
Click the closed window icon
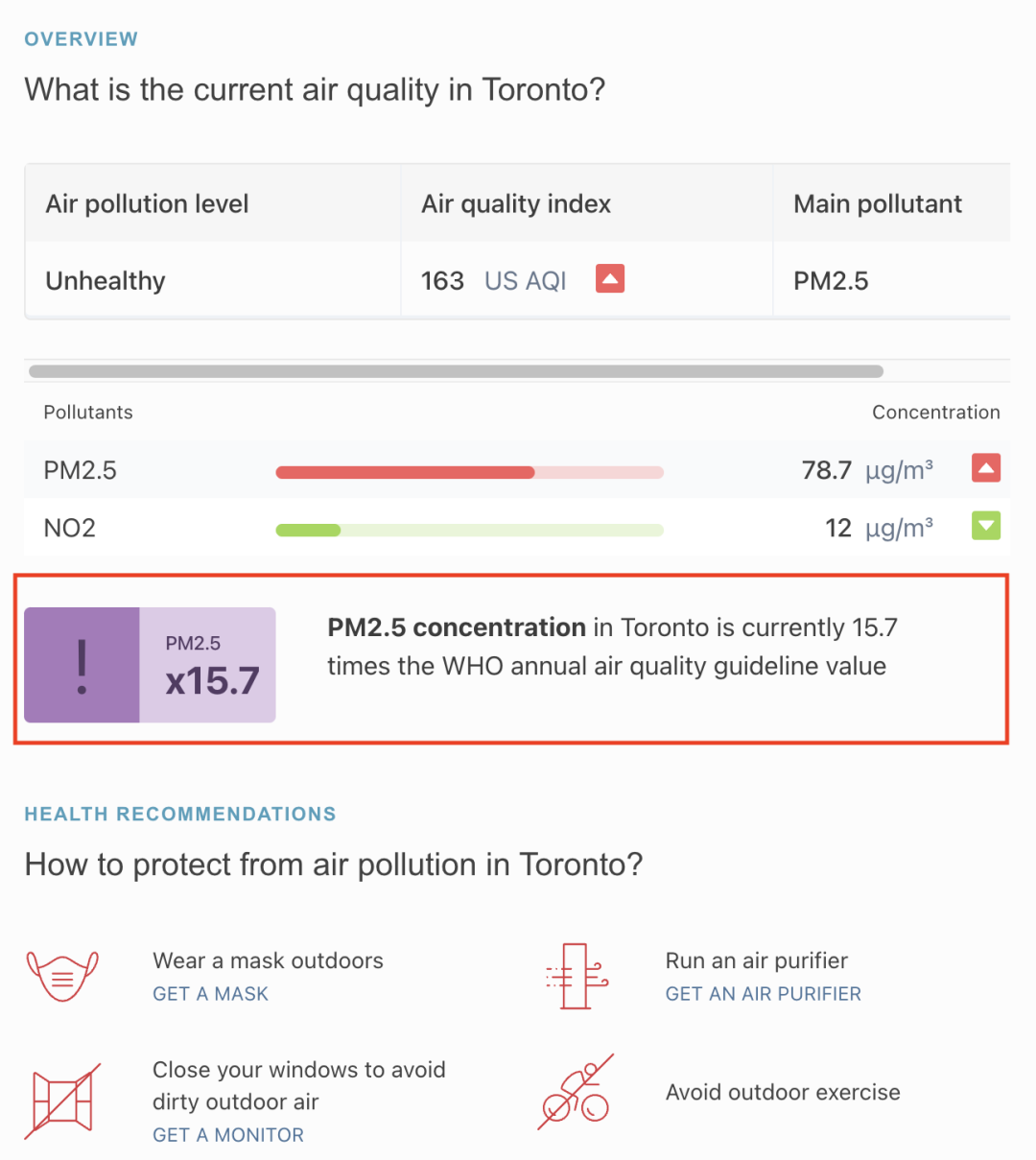pyautogui.click(x=62, y=1101)
